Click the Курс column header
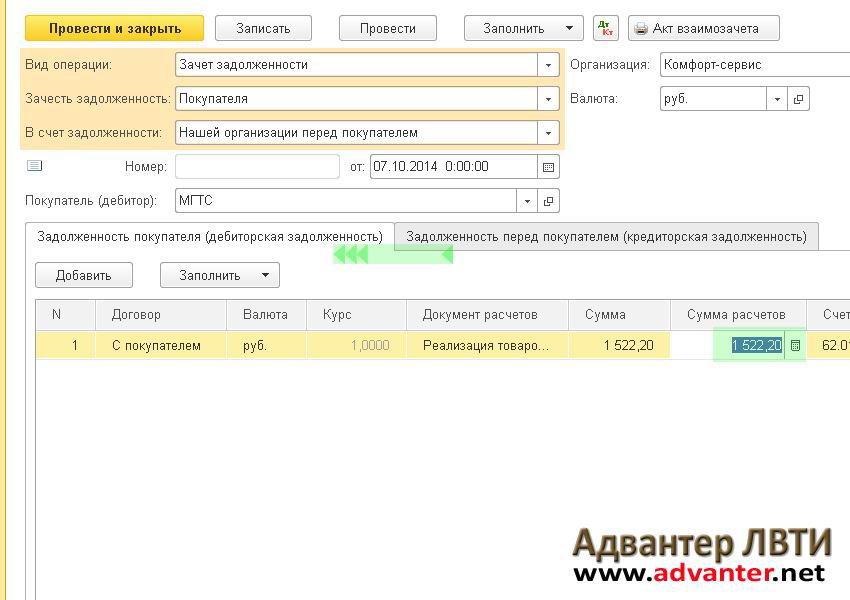Viewport: 850px width, 600px height. pyautogui.click(x=356, y=315)
